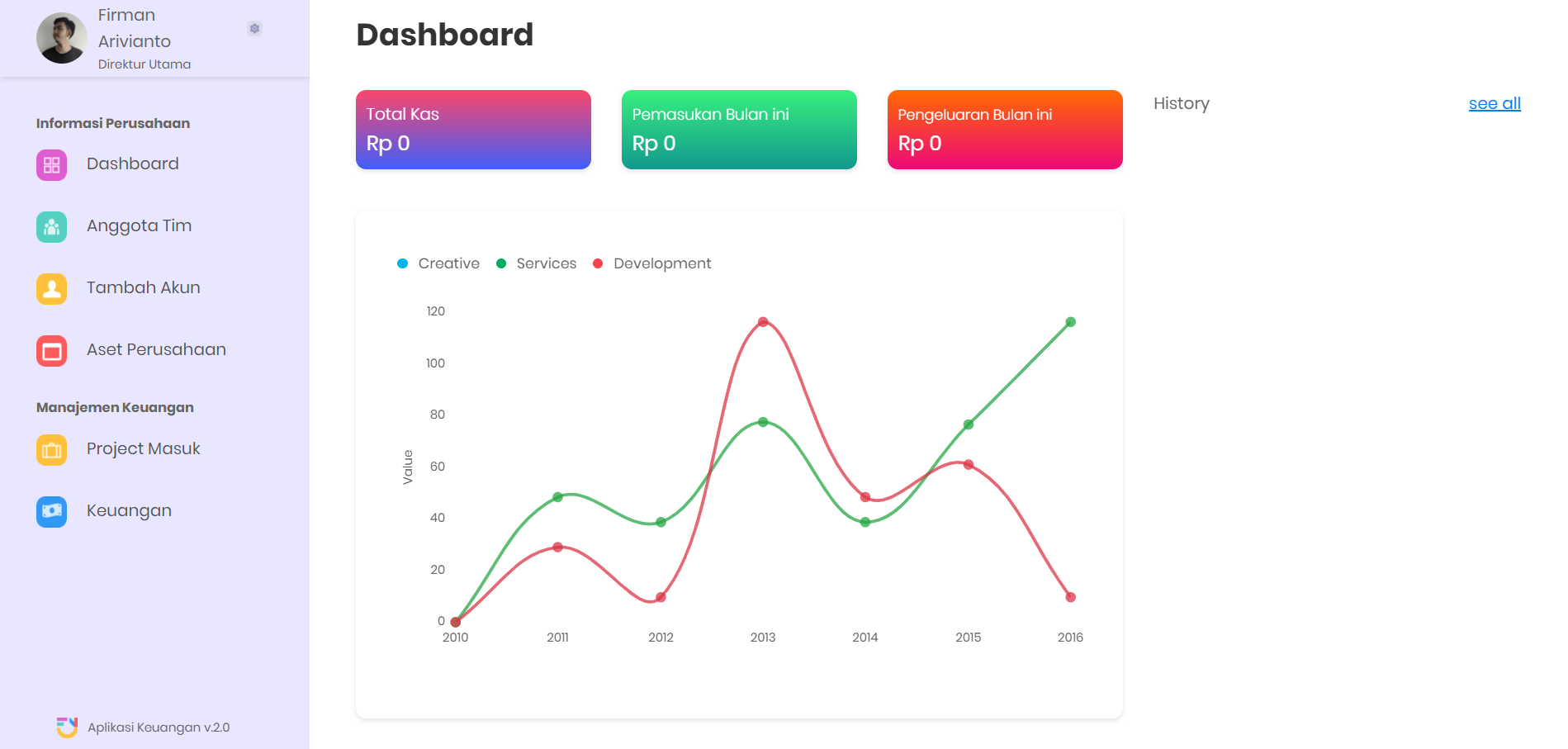Click the pink Dashboard grid icon
Image resolution: width=1568 pixels, height=749 pixels.
click(x=51, y=165)
